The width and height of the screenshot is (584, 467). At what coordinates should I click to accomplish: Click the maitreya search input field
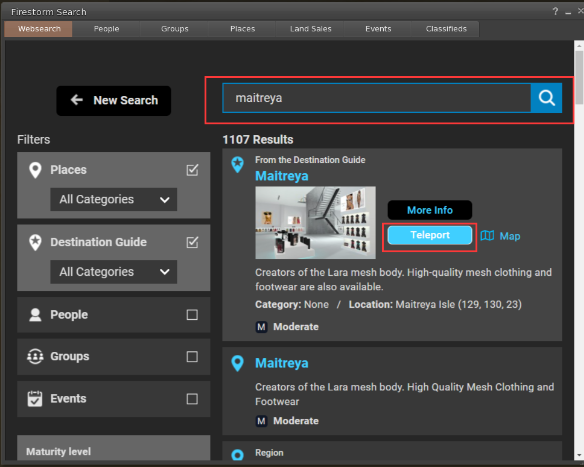coord(377,98)
